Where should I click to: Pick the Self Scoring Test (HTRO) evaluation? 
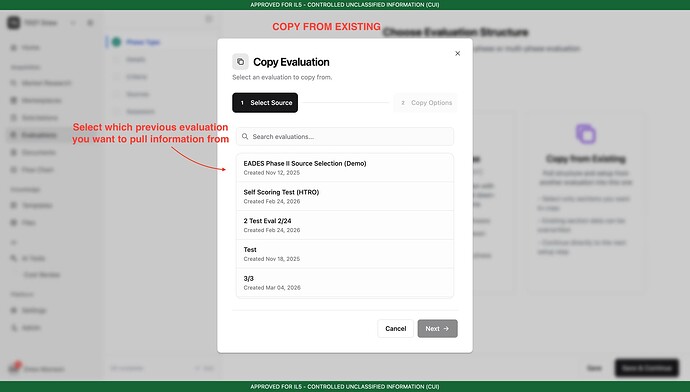click(345, 196)
